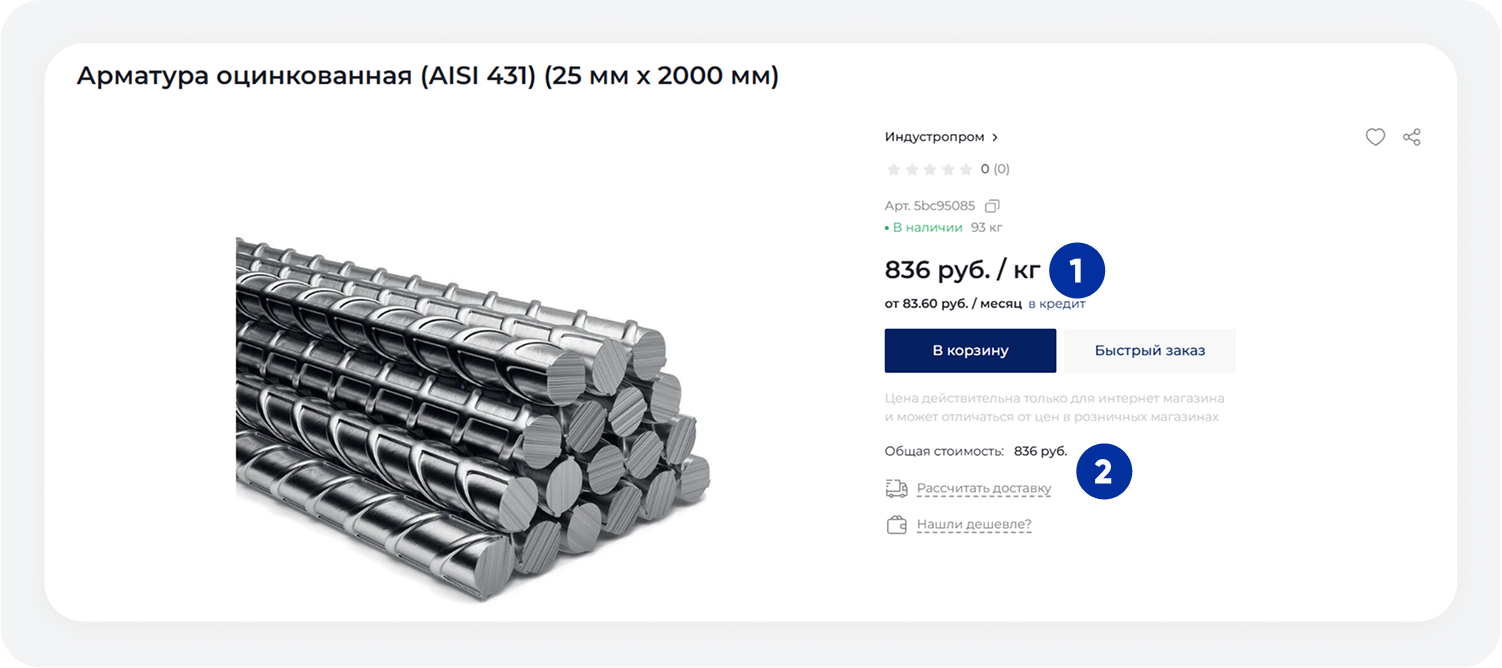Click the reviews count '0 (0)'

tap(995, 169)
